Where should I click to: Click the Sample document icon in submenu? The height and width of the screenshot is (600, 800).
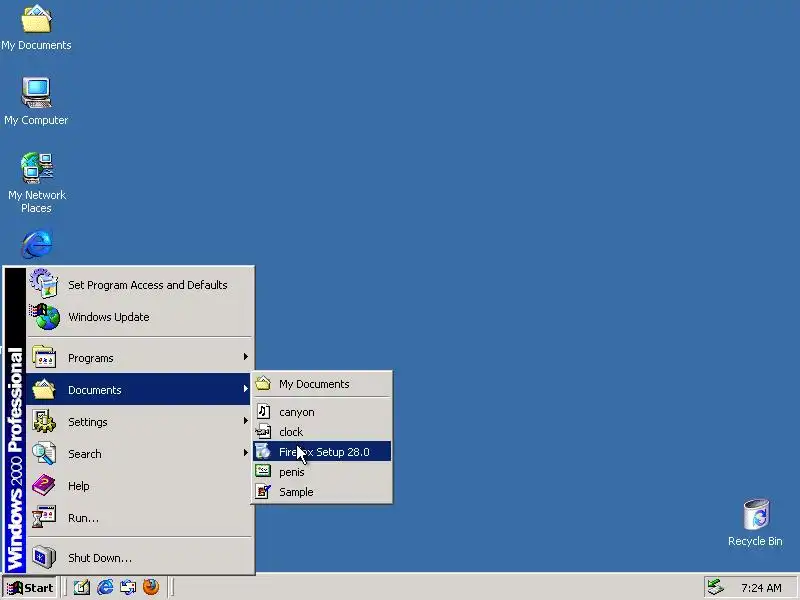click(263, 491)
